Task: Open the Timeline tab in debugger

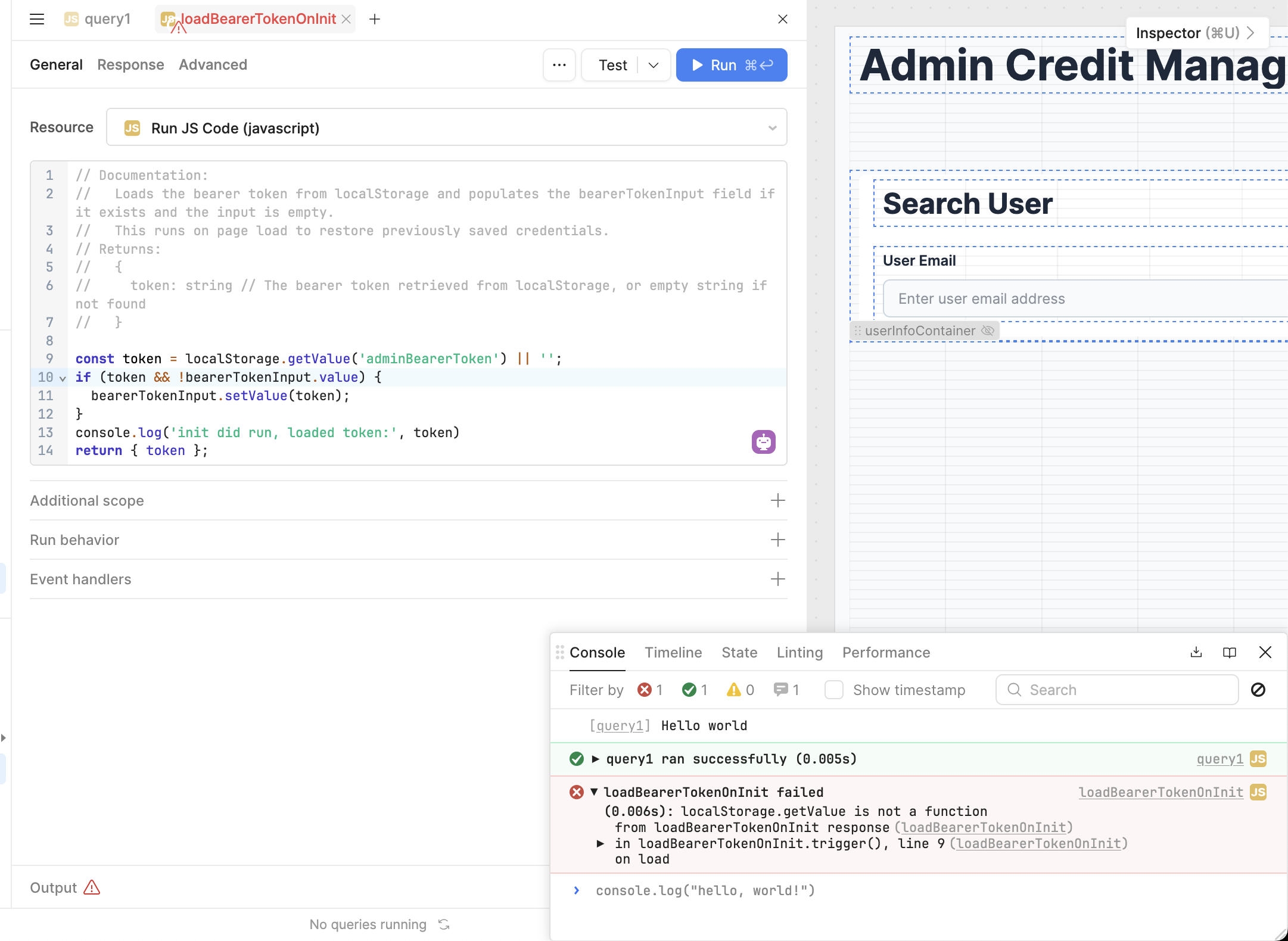Action: tap(673, 652)
